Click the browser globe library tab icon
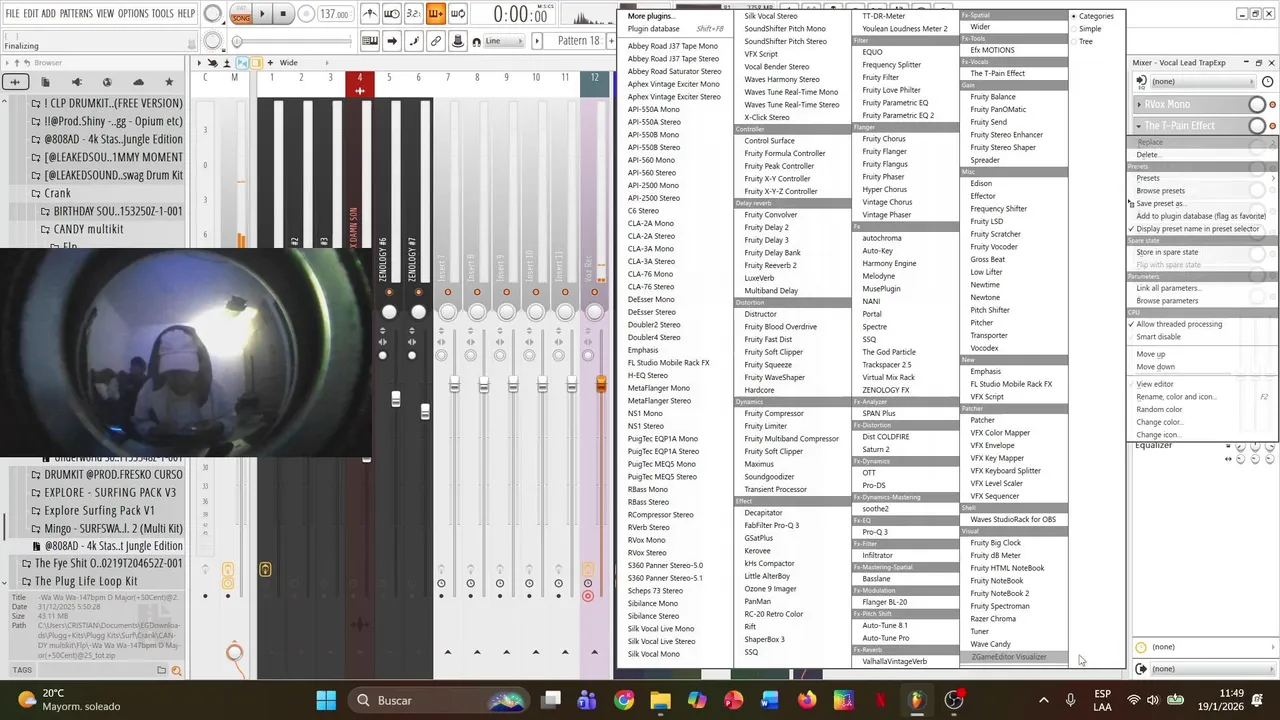The image size is (1280, 720). pos(108,81)
